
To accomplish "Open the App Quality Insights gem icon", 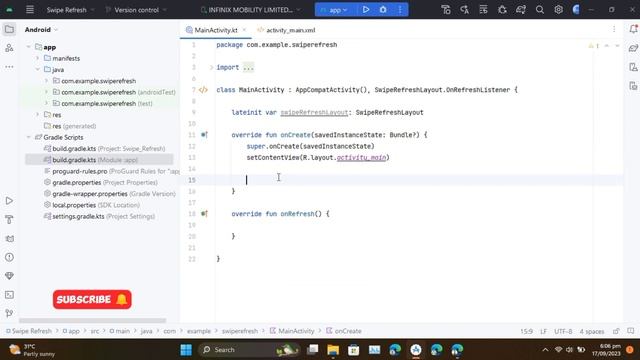I will [9, 276].
